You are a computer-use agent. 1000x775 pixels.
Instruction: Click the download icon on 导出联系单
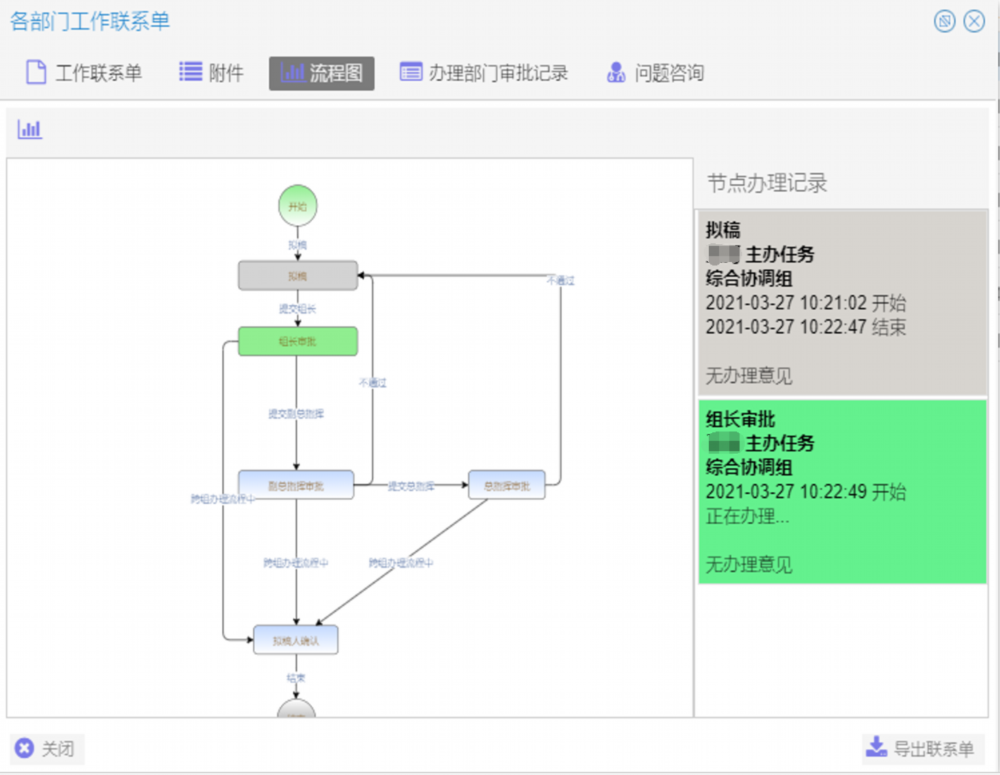click(x=876, y=748)
